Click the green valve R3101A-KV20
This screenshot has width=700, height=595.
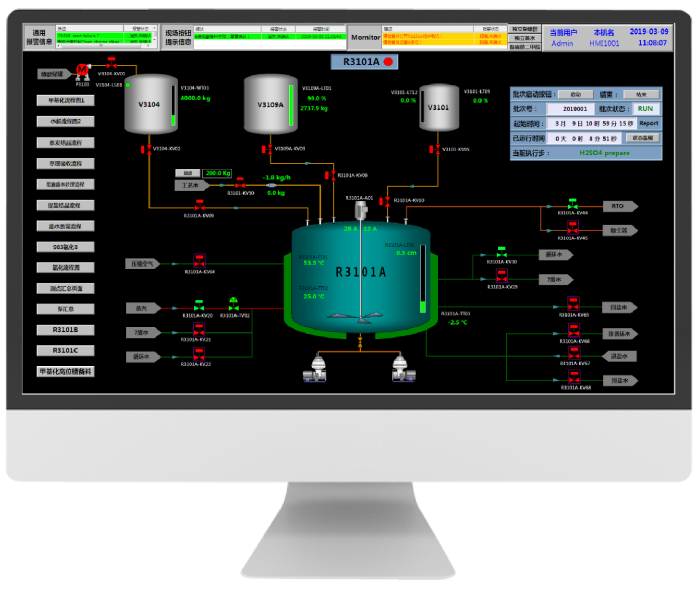click(198, 305)
